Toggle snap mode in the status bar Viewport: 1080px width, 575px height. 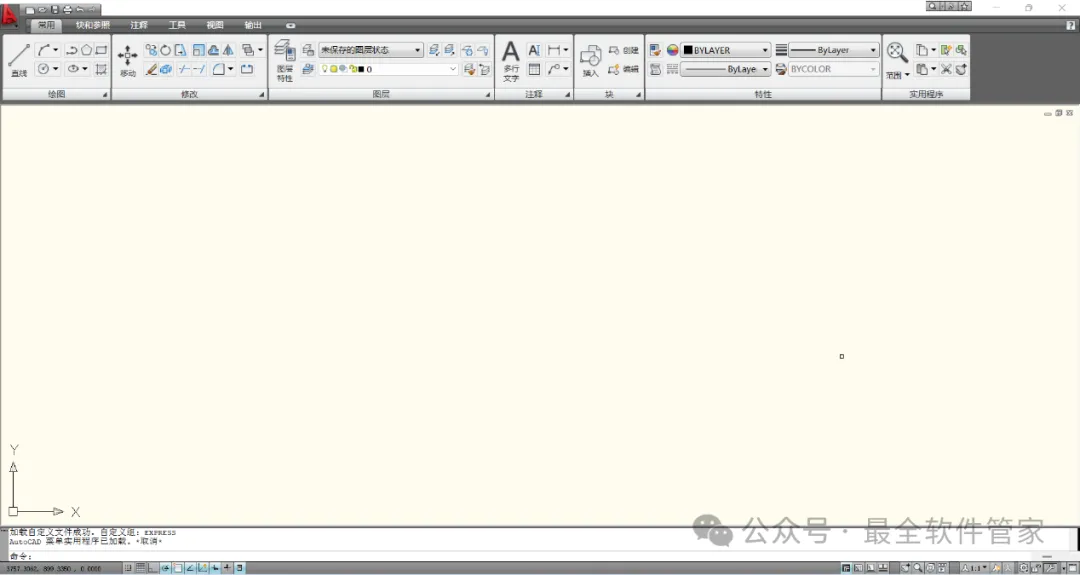(x=128, y=568)
